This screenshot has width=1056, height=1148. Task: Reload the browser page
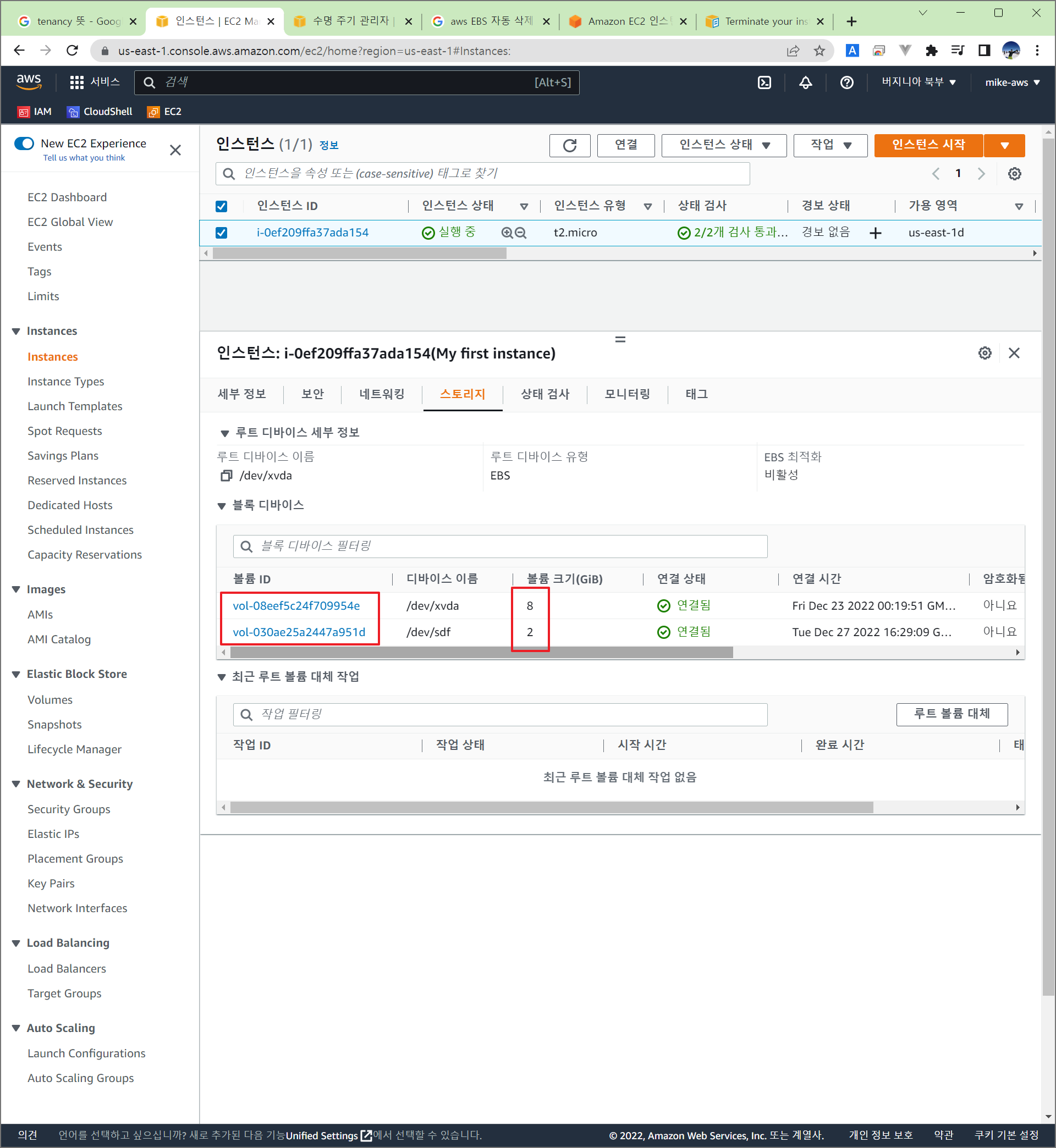click(72, 50)
